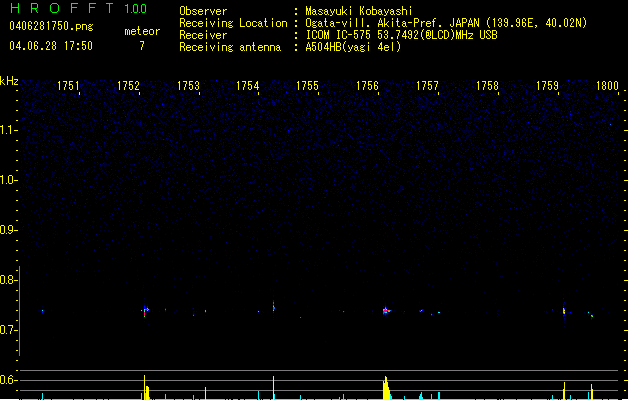Click the Receiving Location value text
The image size is (629, 400).
coord(446,23)
